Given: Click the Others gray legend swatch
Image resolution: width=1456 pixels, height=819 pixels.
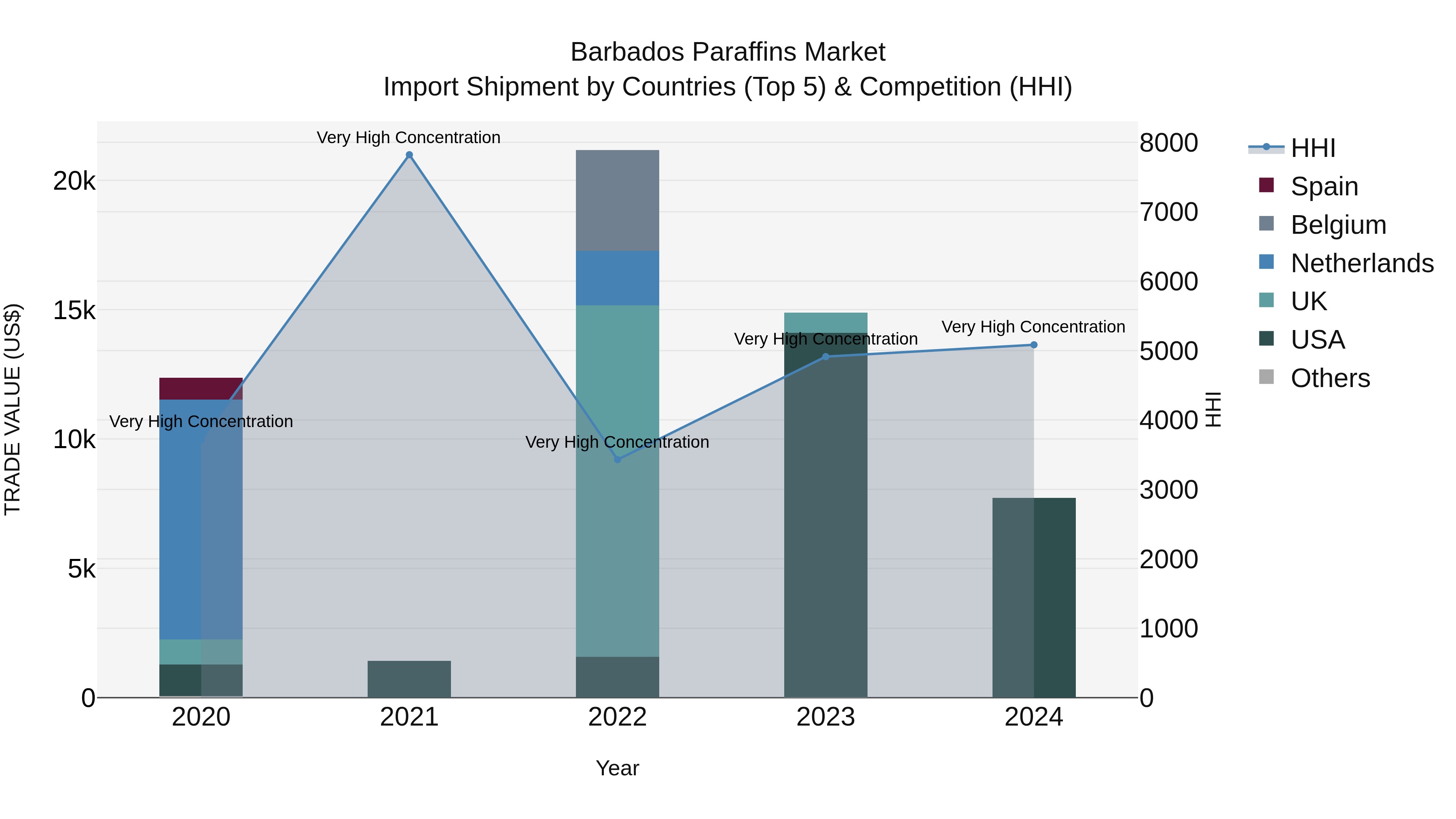Looking at the screenshot, I should tap(1267, 377).
